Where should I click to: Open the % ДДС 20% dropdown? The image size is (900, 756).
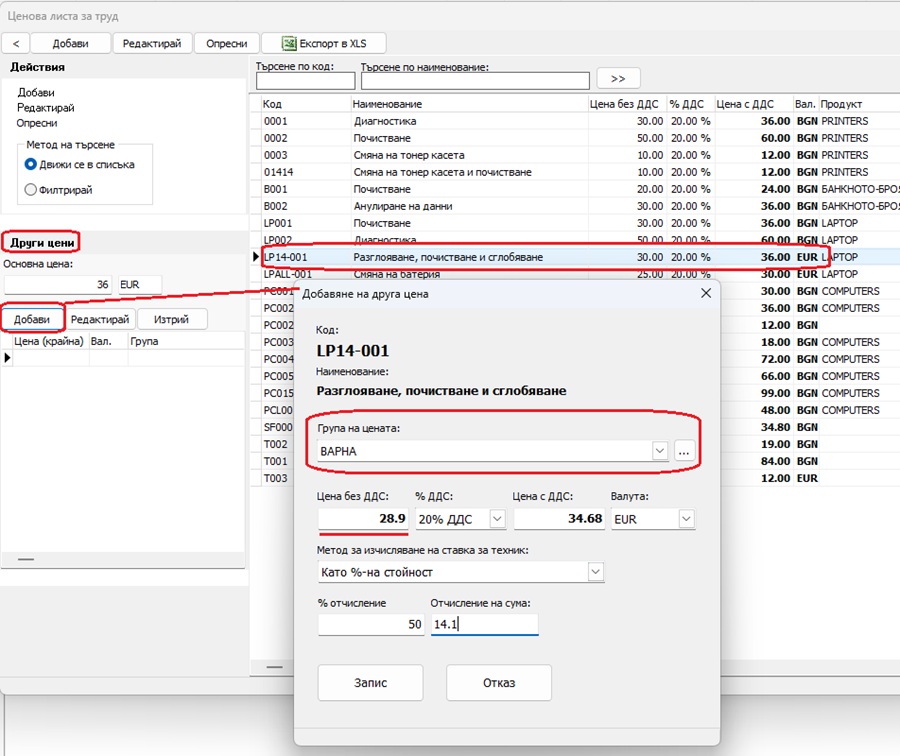coord(497,519)
